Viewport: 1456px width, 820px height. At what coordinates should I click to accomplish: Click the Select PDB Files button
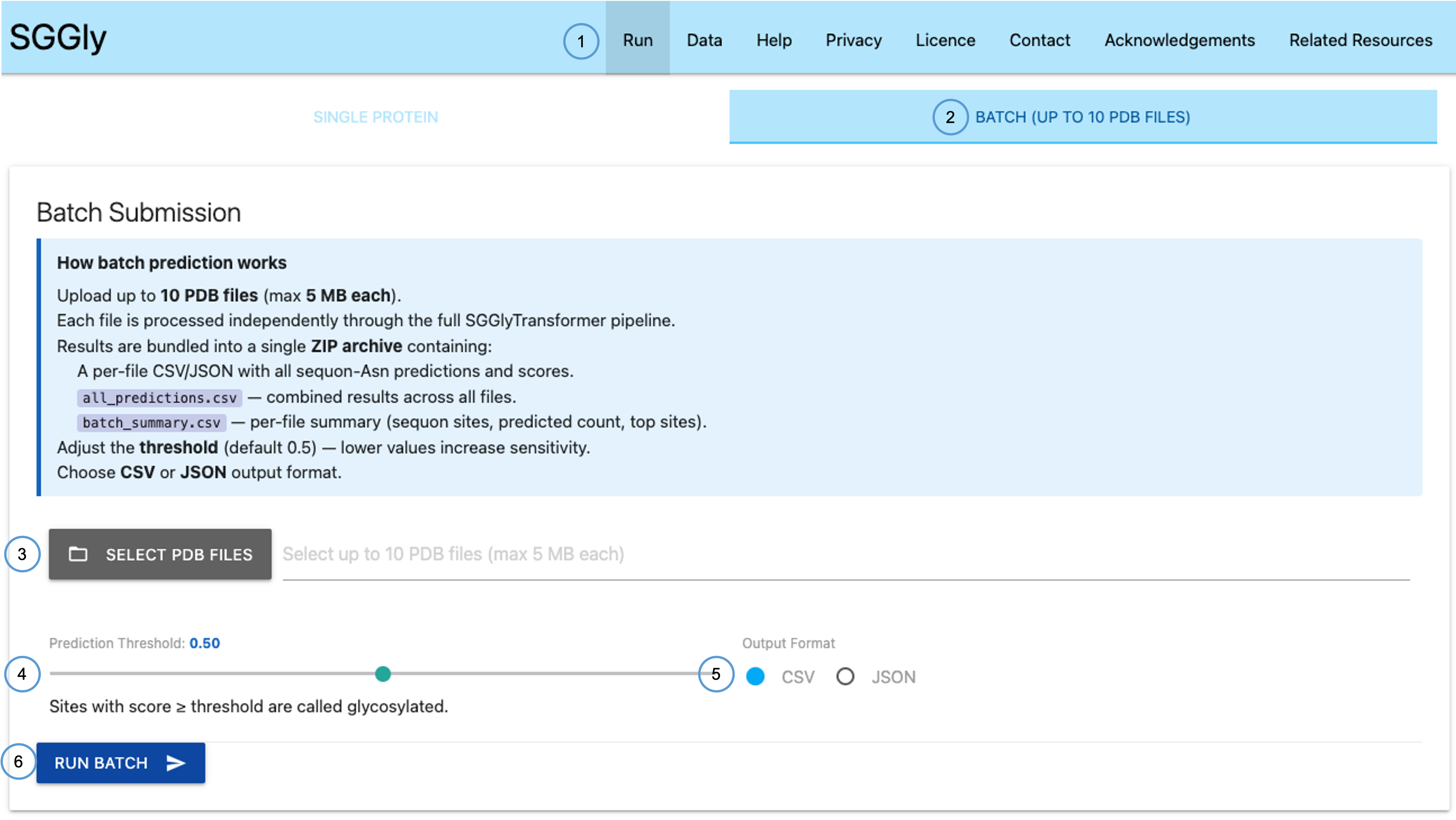[160, 554]
